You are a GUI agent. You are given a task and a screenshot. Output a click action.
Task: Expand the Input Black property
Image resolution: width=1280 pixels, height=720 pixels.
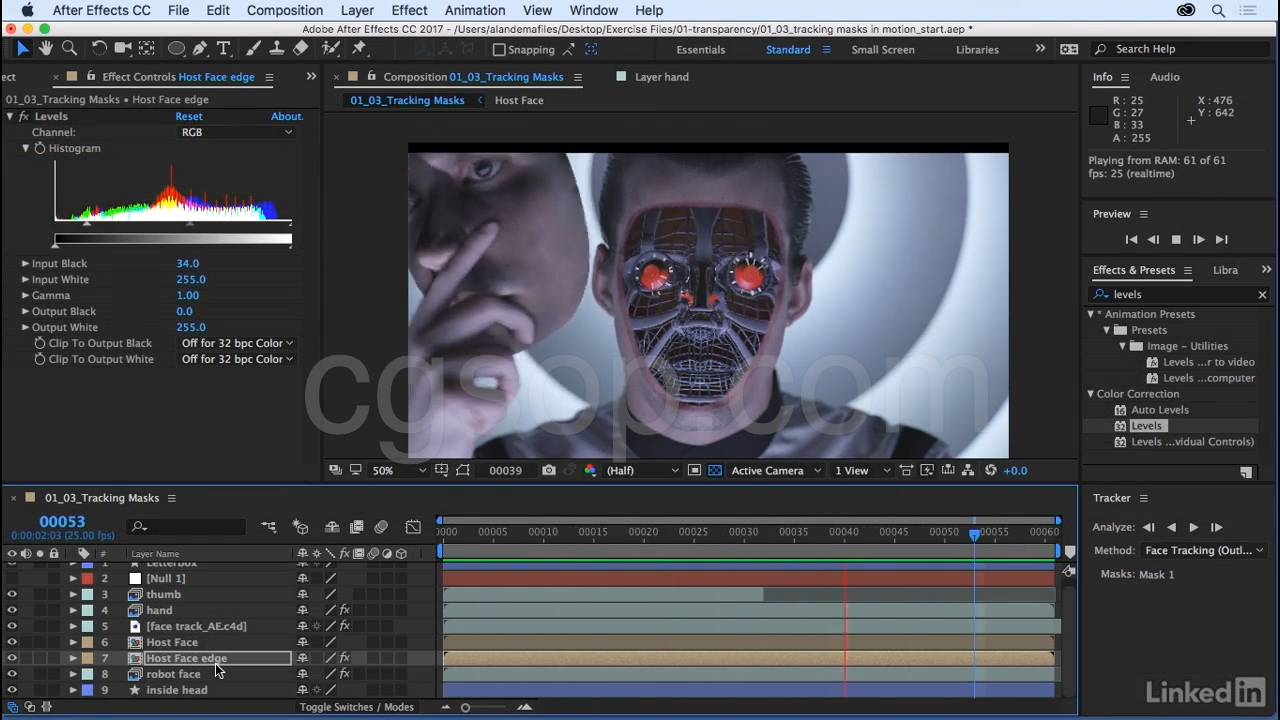pyautogui.click(x=25, y=264)
